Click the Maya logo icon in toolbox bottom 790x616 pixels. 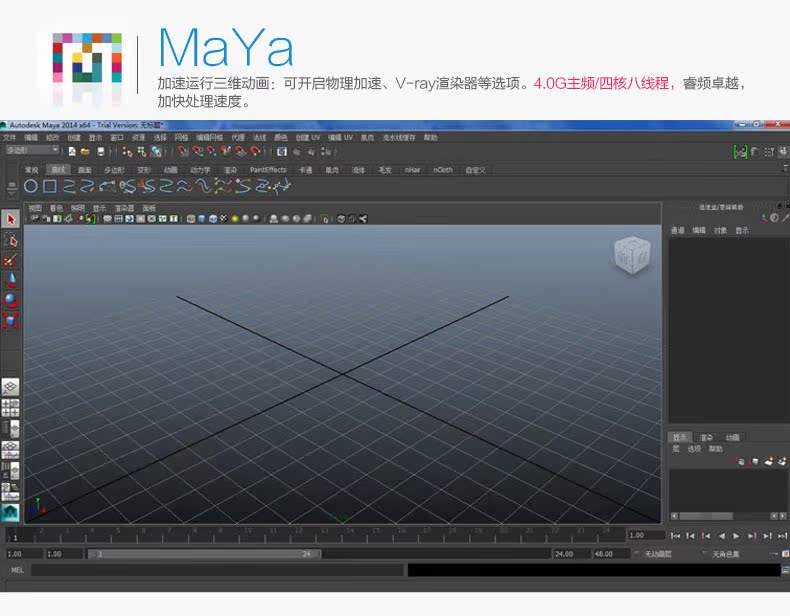pyautogui.click(x=11, y=512)
